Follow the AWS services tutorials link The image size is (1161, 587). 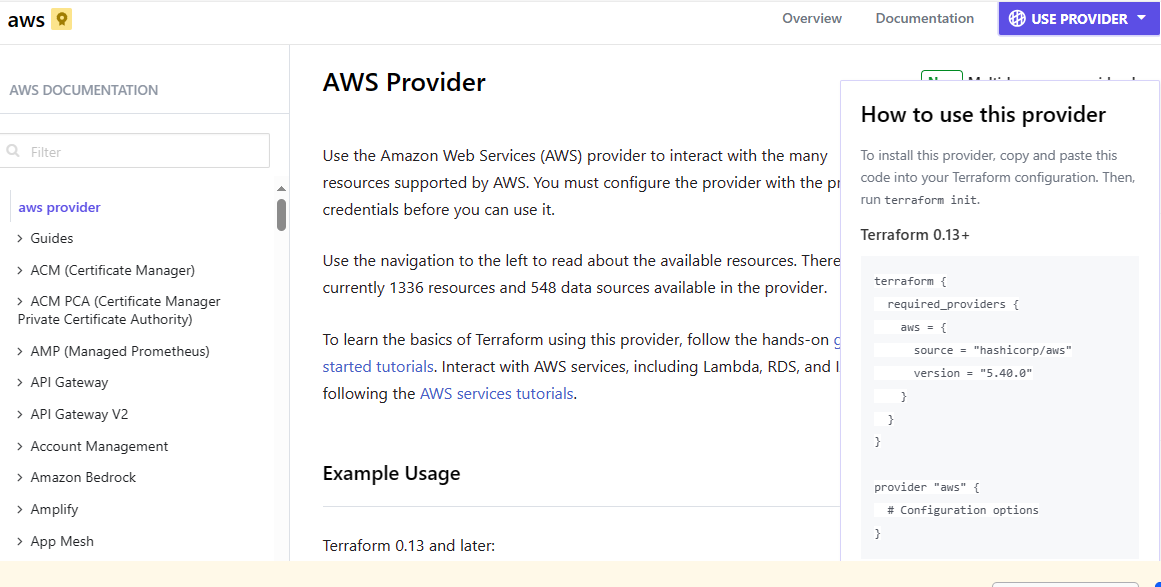pos(496,393)
